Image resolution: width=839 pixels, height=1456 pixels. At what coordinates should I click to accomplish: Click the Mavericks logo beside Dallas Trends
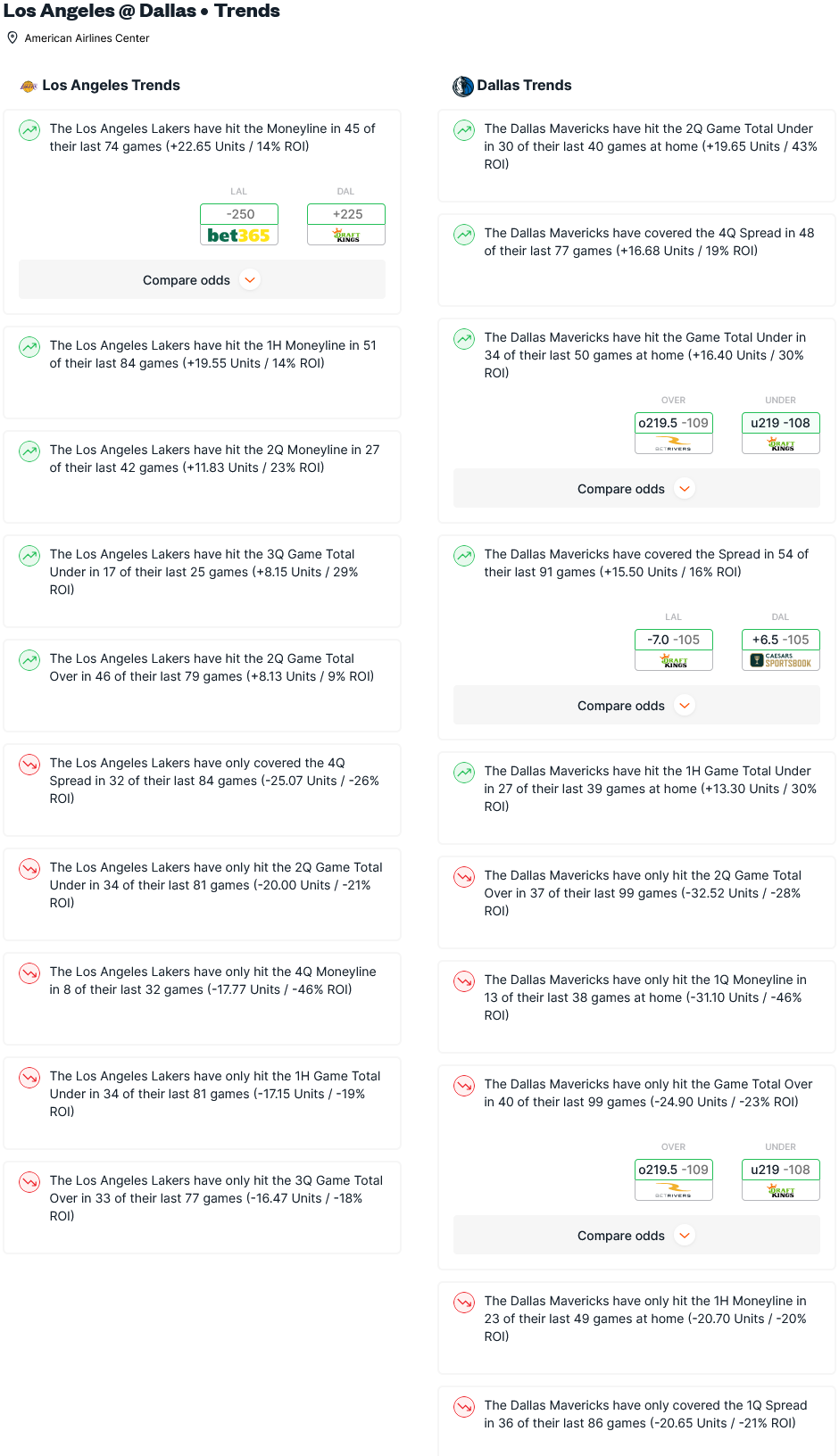coord(462,86)
